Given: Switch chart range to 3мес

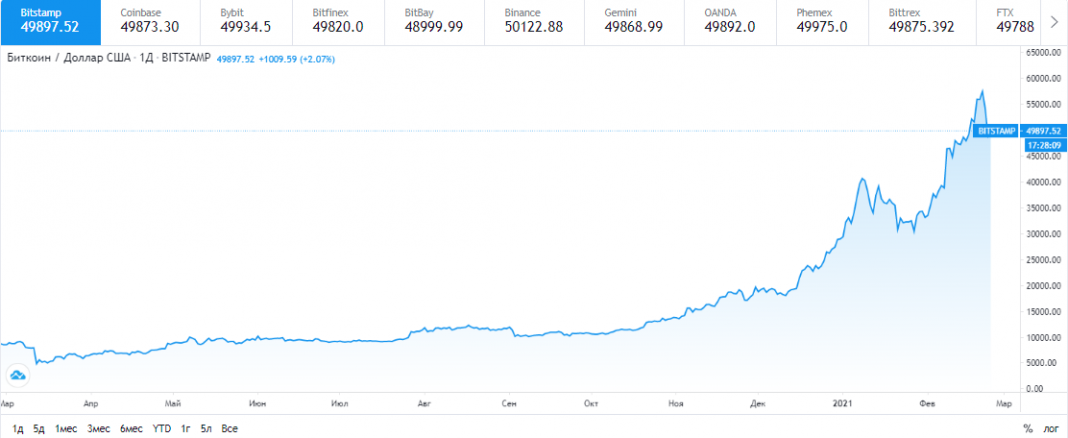Looking at the screenshot, I should point(98,428).
